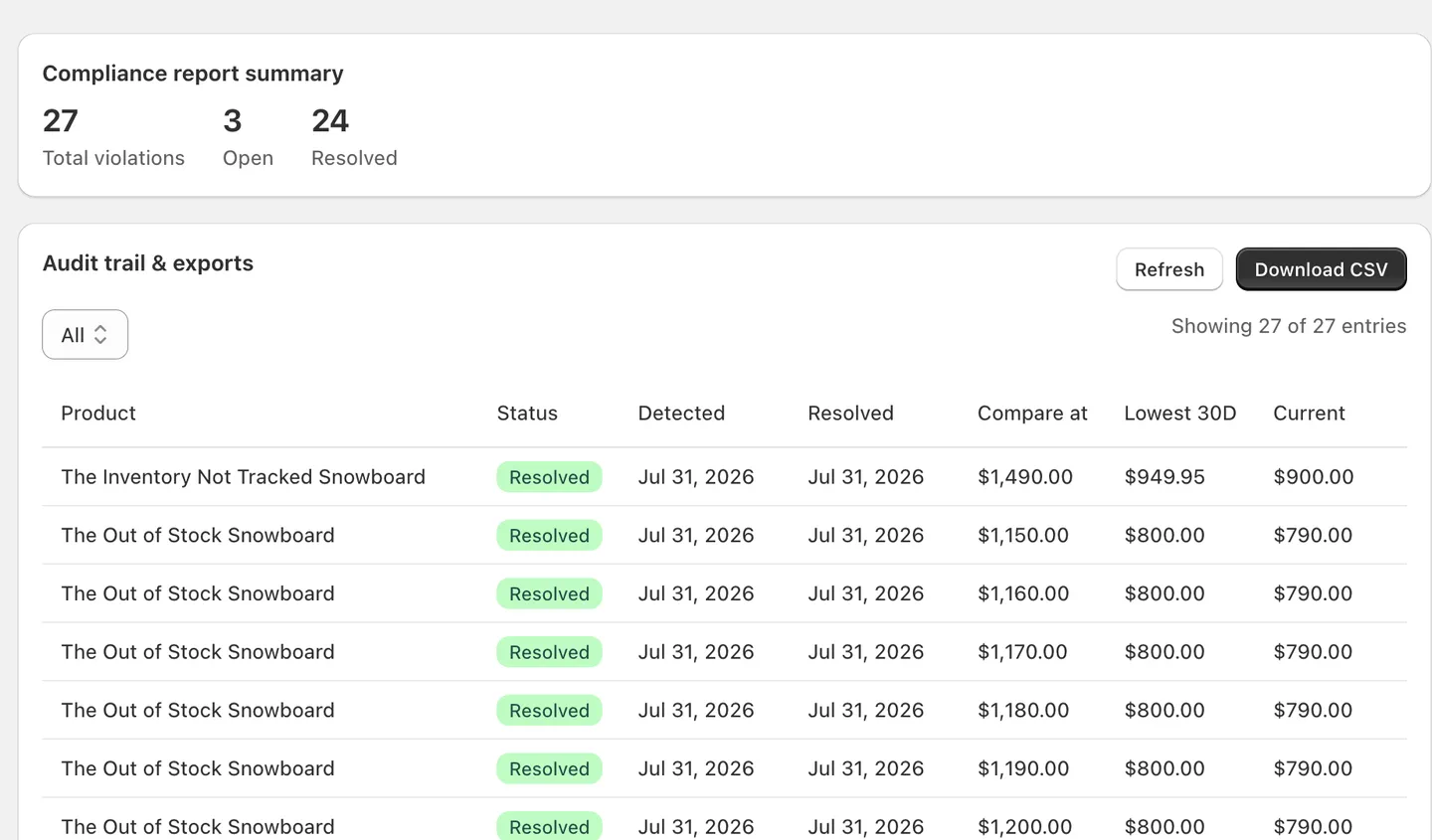Select the $1,150.00 compare-at price
Viewport: 1432px width, 840px height.
1023,536
